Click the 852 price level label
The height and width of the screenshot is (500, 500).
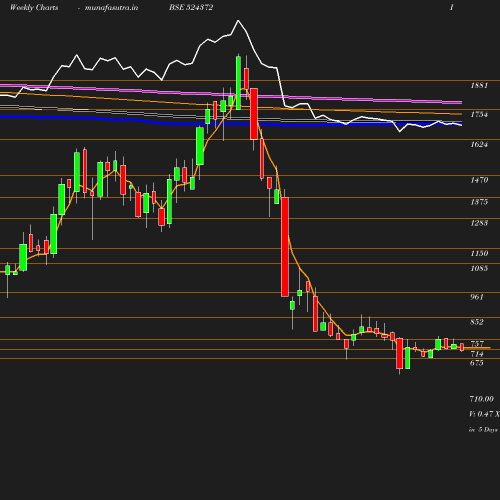477,322
